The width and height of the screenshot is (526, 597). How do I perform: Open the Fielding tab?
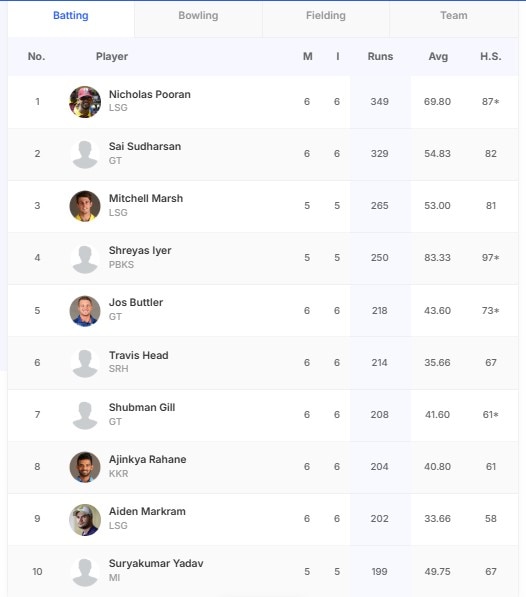point(326,16)
